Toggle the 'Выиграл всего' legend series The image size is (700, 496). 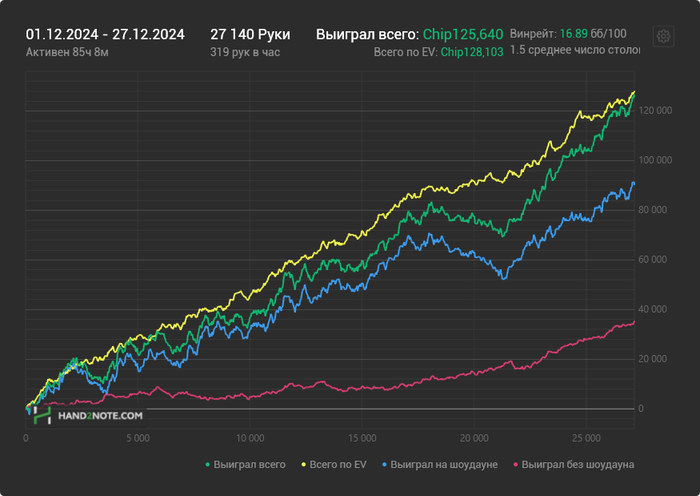(x=245, y=465)
